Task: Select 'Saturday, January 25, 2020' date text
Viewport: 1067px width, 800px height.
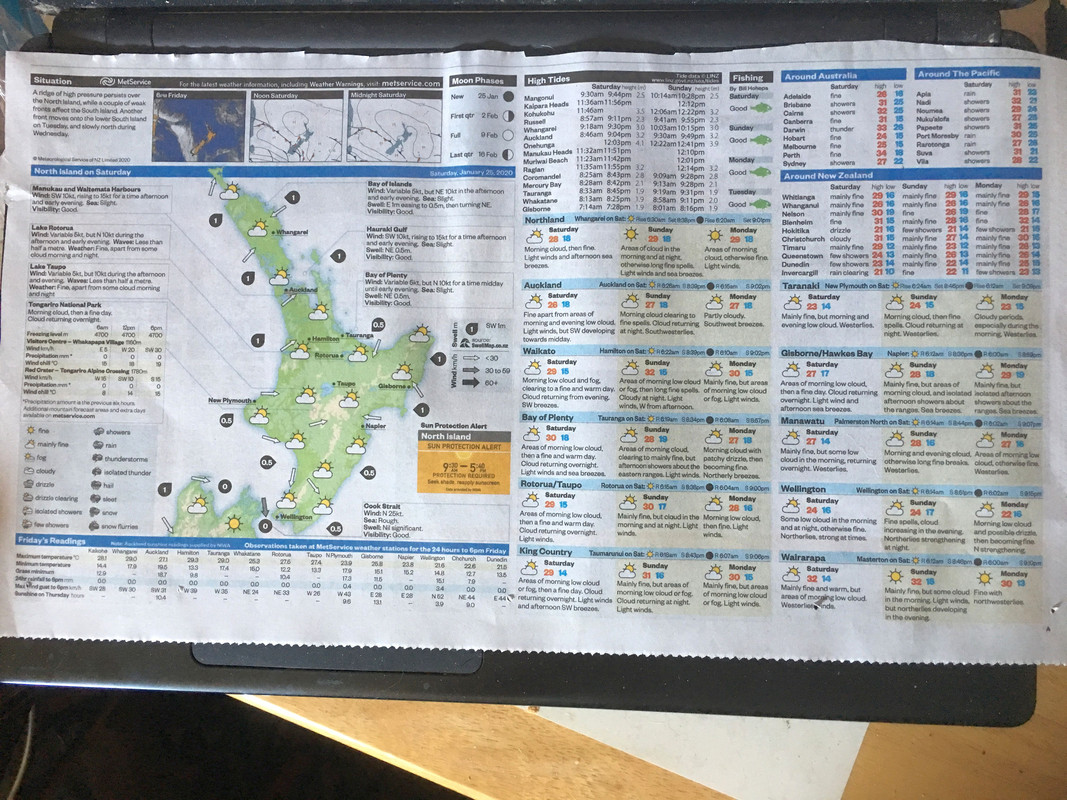Action: coord(472,173)
